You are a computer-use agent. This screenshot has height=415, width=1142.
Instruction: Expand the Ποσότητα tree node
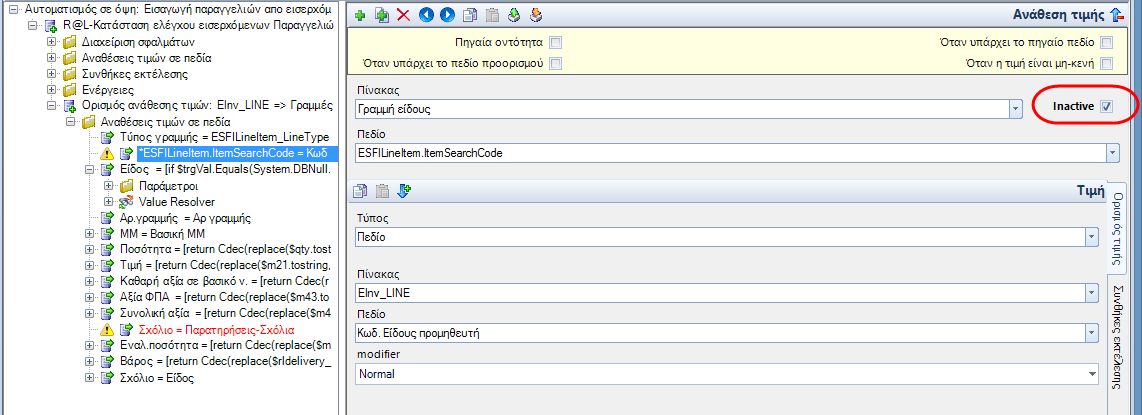coord(90,249)
